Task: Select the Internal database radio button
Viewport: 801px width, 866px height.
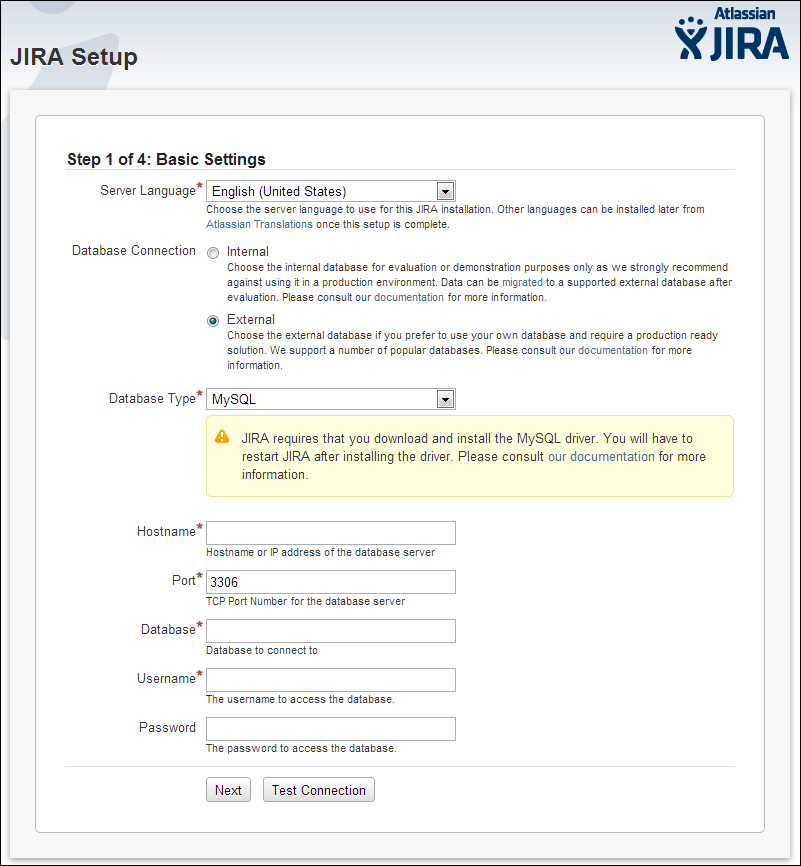Action: (213, 253)
